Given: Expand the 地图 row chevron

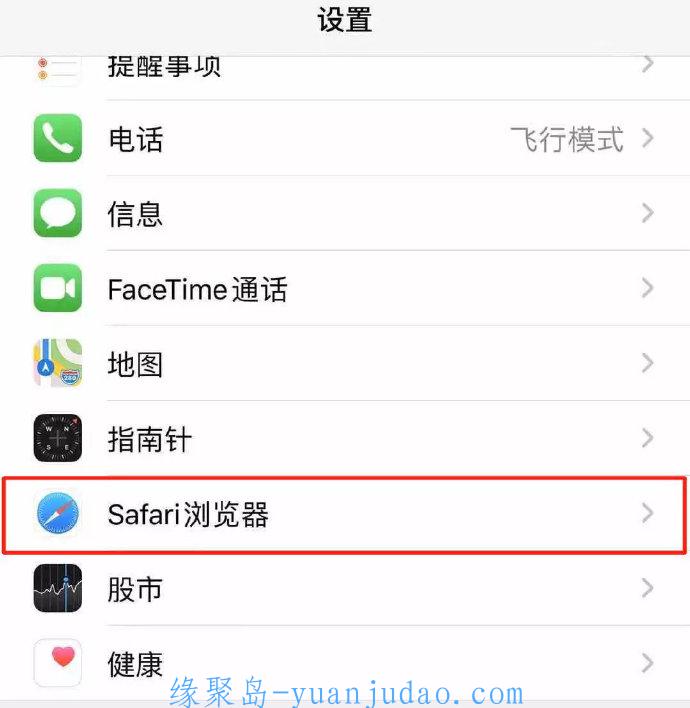Looking at the screenshot, I should pos(648,363).
